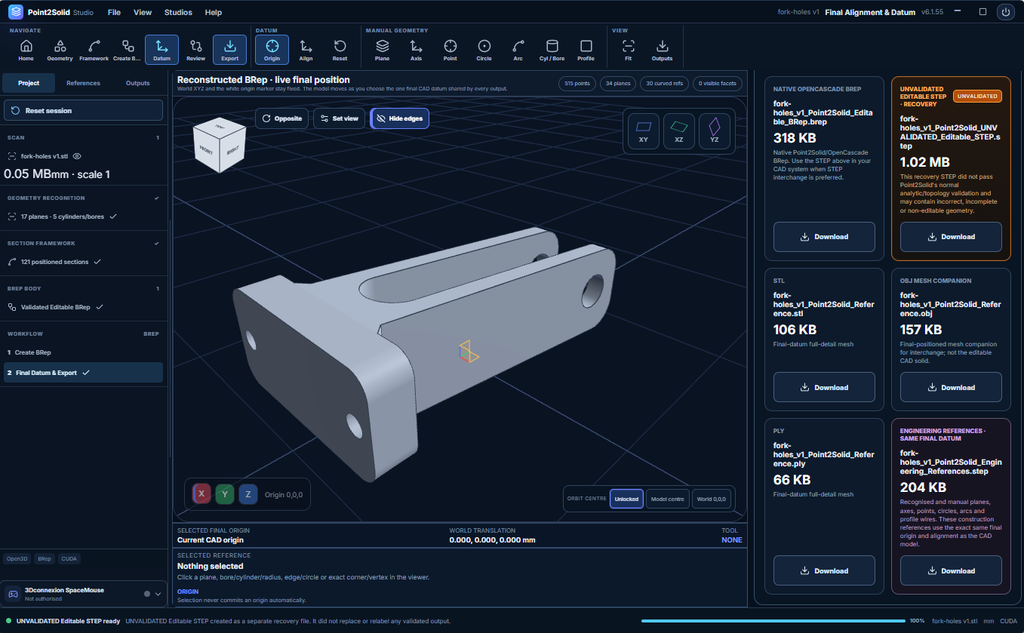Open the File menu
This screenshot has height=633, width=1024.
(114, 12)
